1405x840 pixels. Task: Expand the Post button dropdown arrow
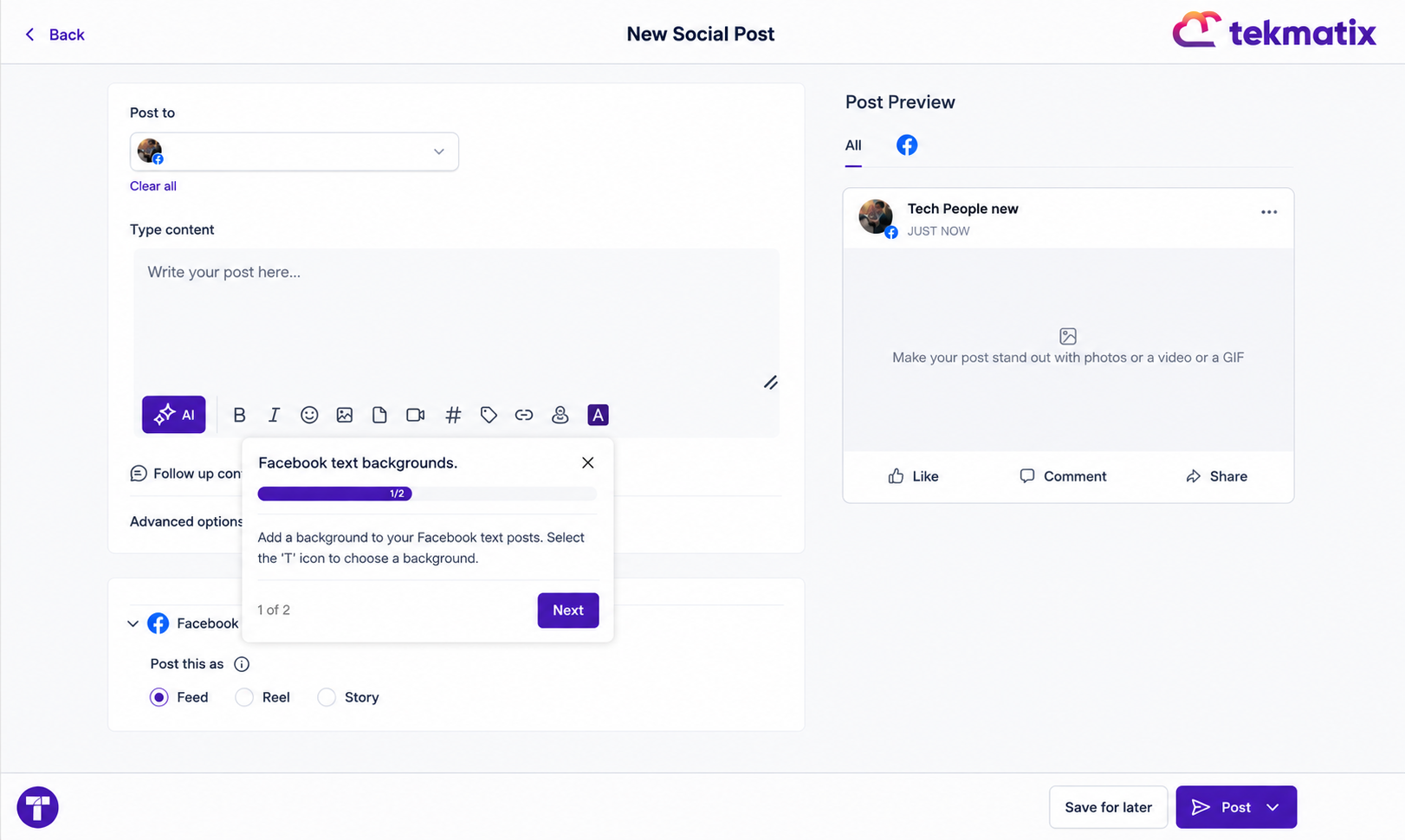pyautogui.click(x=1272, y=807)
